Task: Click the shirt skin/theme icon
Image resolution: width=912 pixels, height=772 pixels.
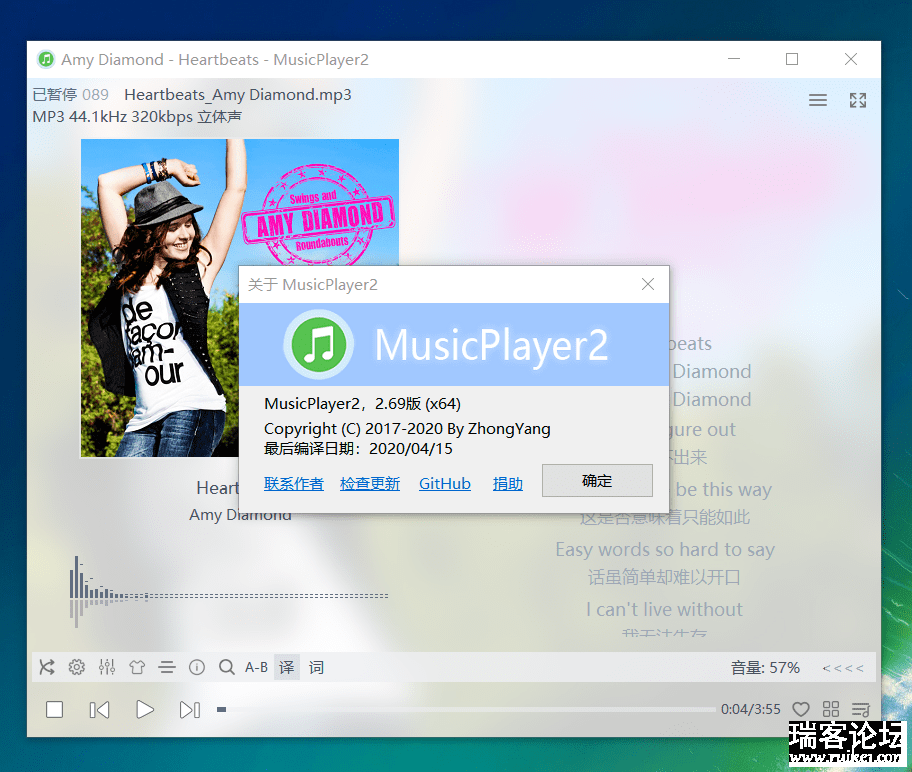Action: [x=137, y=667]
